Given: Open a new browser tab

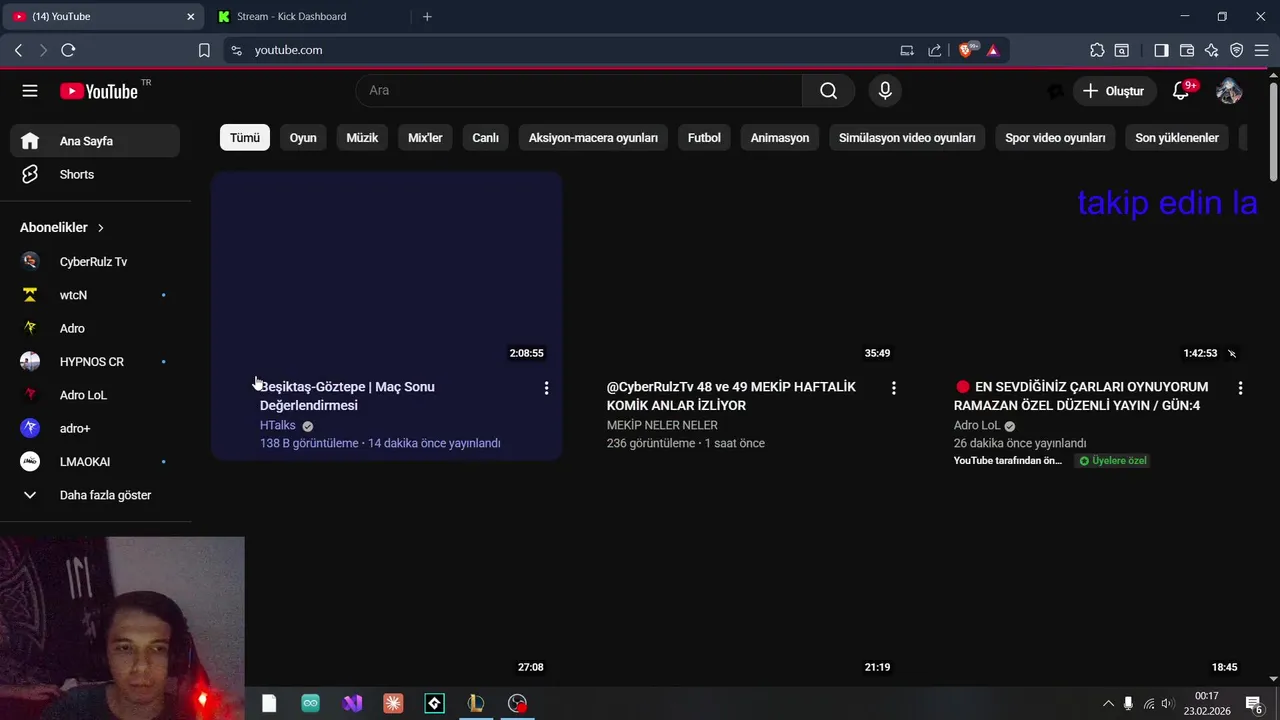Looking at the screenshot, I should 427,16.
